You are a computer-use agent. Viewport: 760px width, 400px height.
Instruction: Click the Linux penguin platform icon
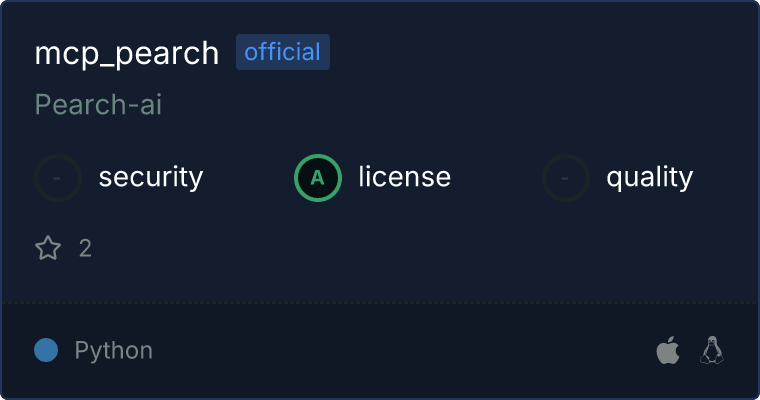pos(712,350)
